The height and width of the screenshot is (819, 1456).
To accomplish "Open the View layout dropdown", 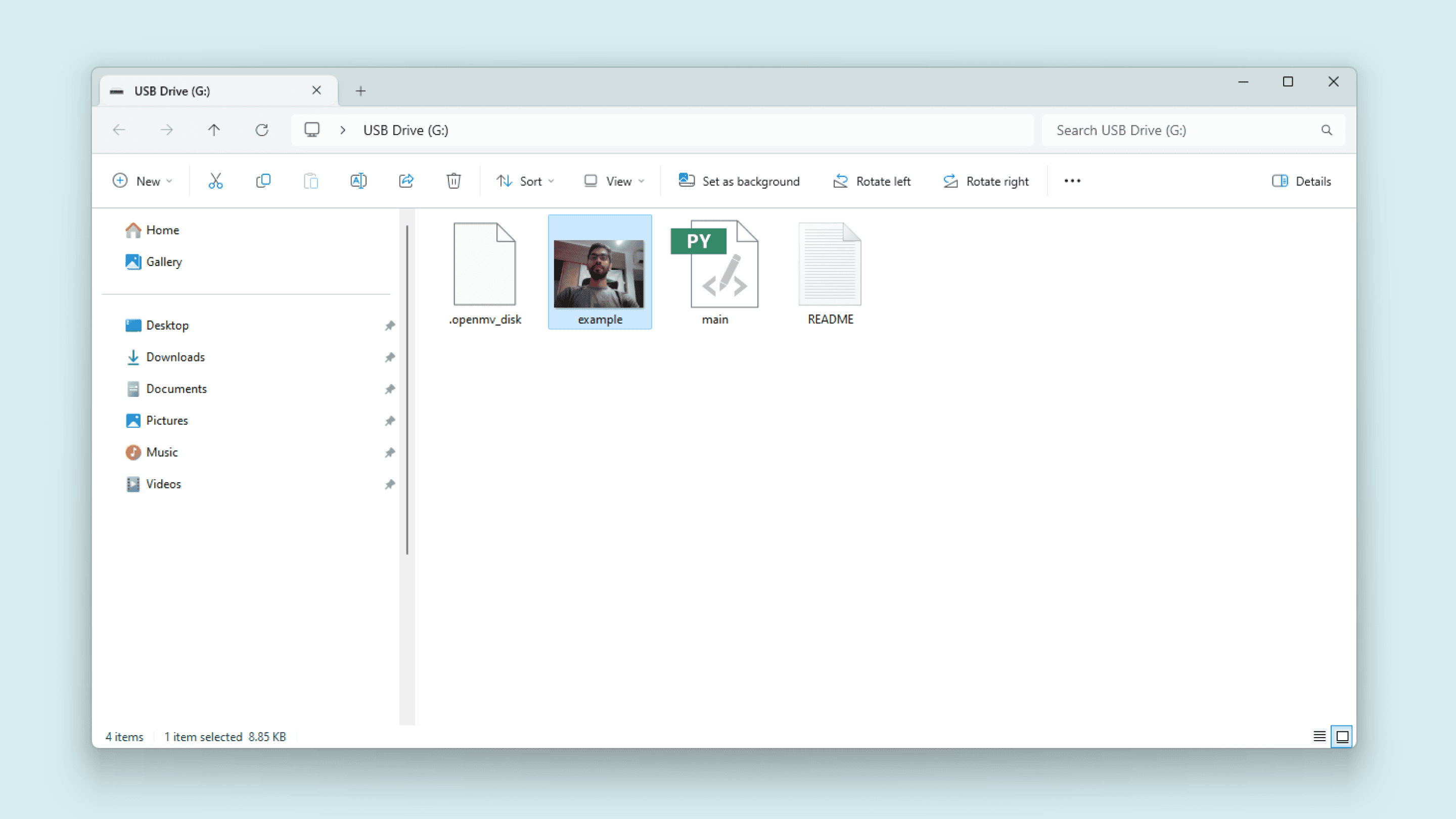I will click(614, 181).
